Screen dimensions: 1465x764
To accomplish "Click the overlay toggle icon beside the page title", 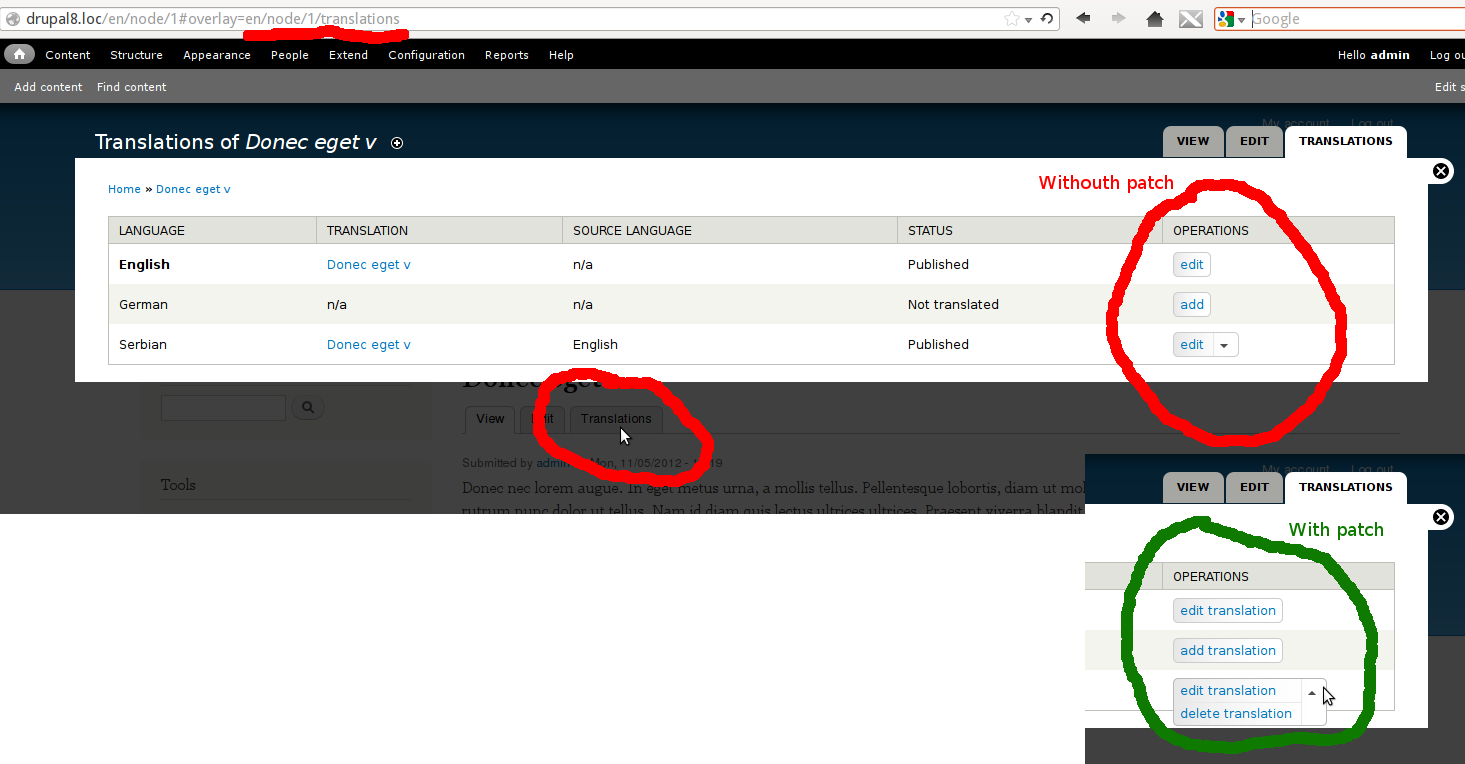I will [x=397, y=143].
